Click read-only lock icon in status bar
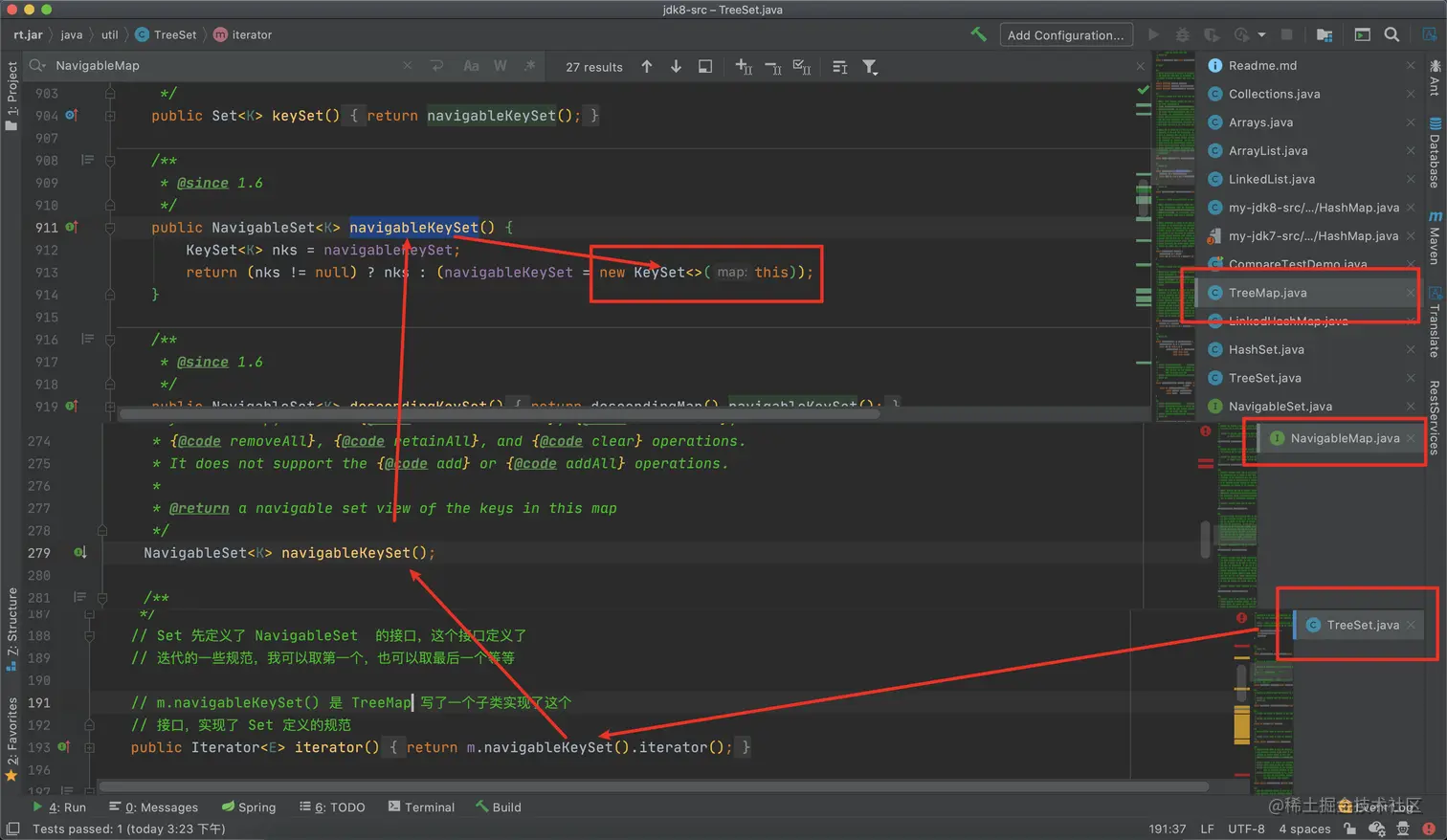This screenshot has height=840, width=1447. tap(1349, 829)
